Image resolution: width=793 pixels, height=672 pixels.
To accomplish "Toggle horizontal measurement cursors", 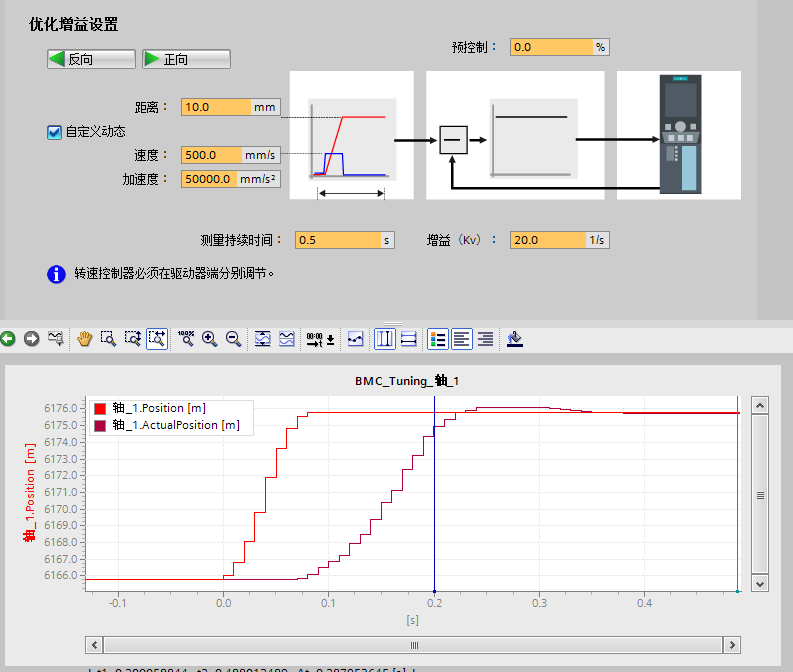I will pos(409,338).
